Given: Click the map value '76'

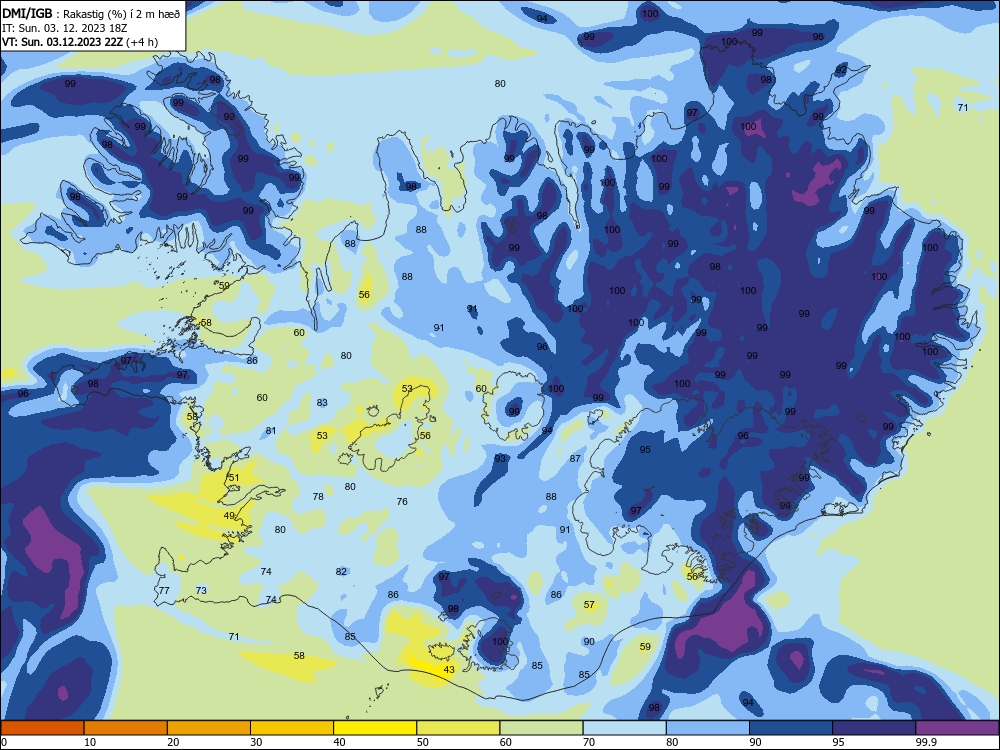Looking at the screenshot, I should [402, 501].
